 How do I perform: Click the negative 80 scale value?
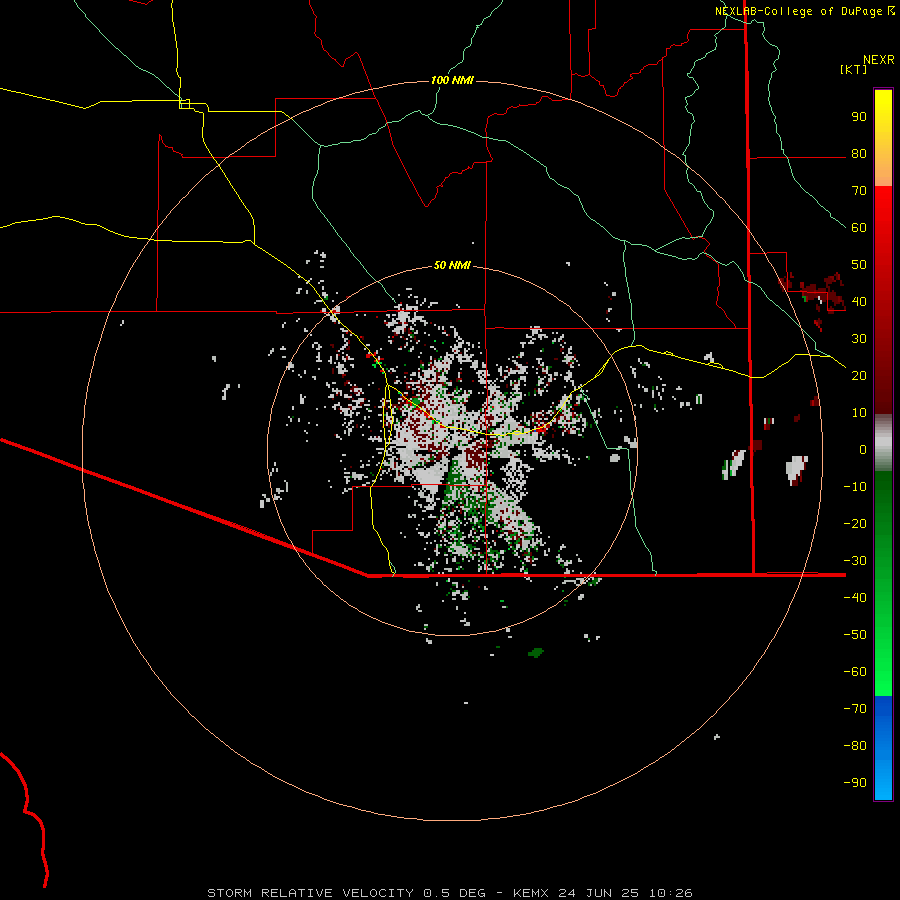tap(855, 746)
